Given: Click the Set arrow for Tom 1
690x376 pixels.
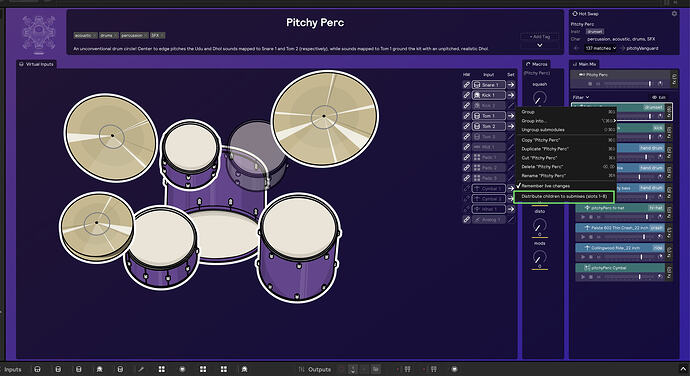Looking at the screenshot, I should [x=511, y=116].
